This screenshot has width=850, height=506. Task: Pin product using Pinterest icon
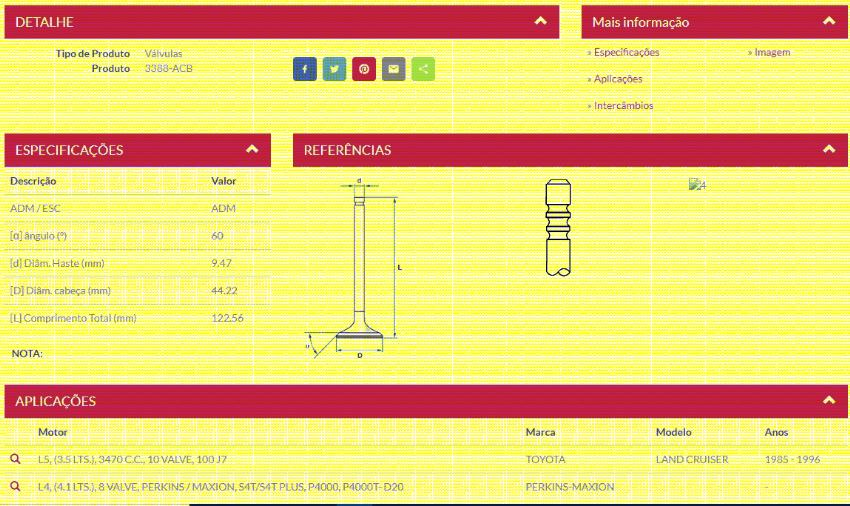coord(364,69)
